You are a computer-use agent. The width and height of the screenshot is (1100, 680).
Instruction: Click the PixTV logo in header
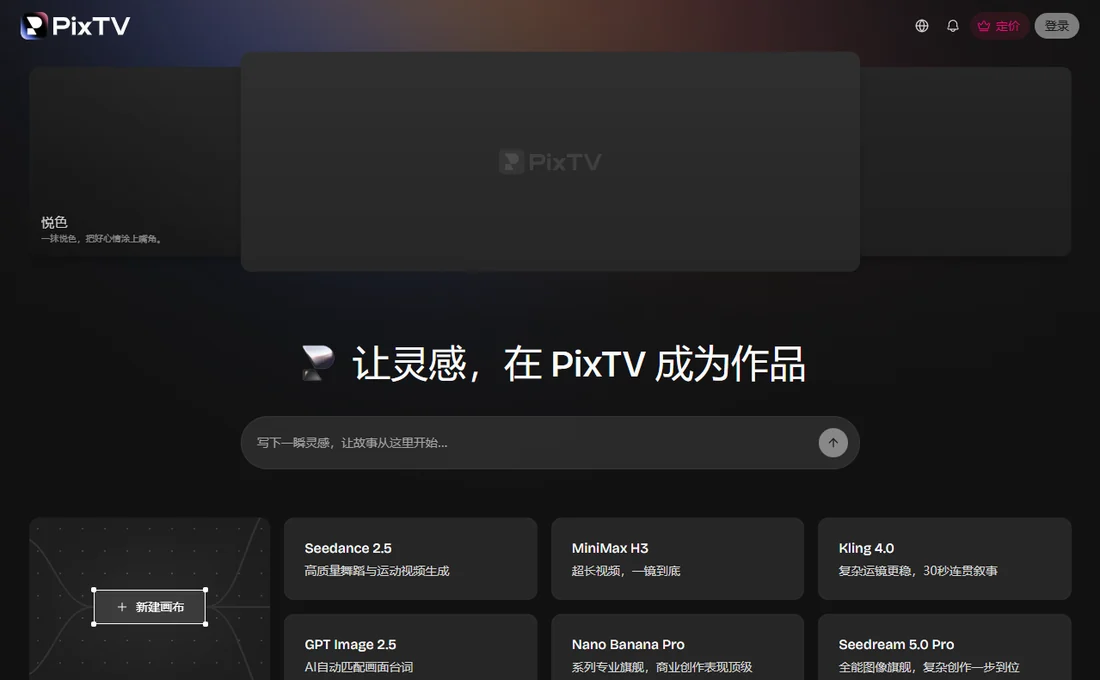point(75,26)
